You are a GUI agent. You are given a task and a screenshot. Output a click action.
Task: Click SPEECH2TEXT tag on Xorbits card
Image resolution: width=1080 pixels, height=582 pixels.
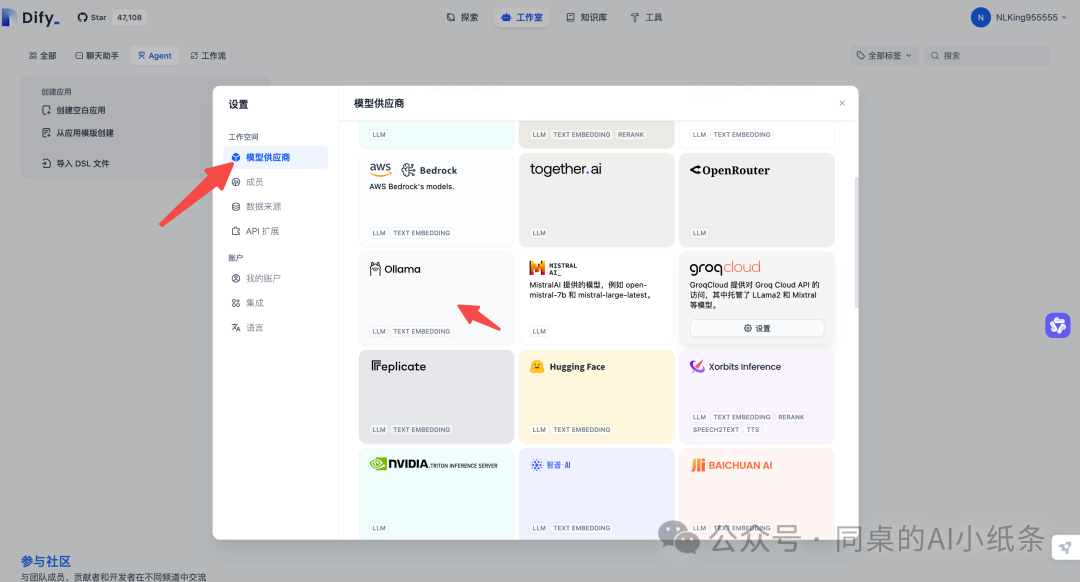716,430
